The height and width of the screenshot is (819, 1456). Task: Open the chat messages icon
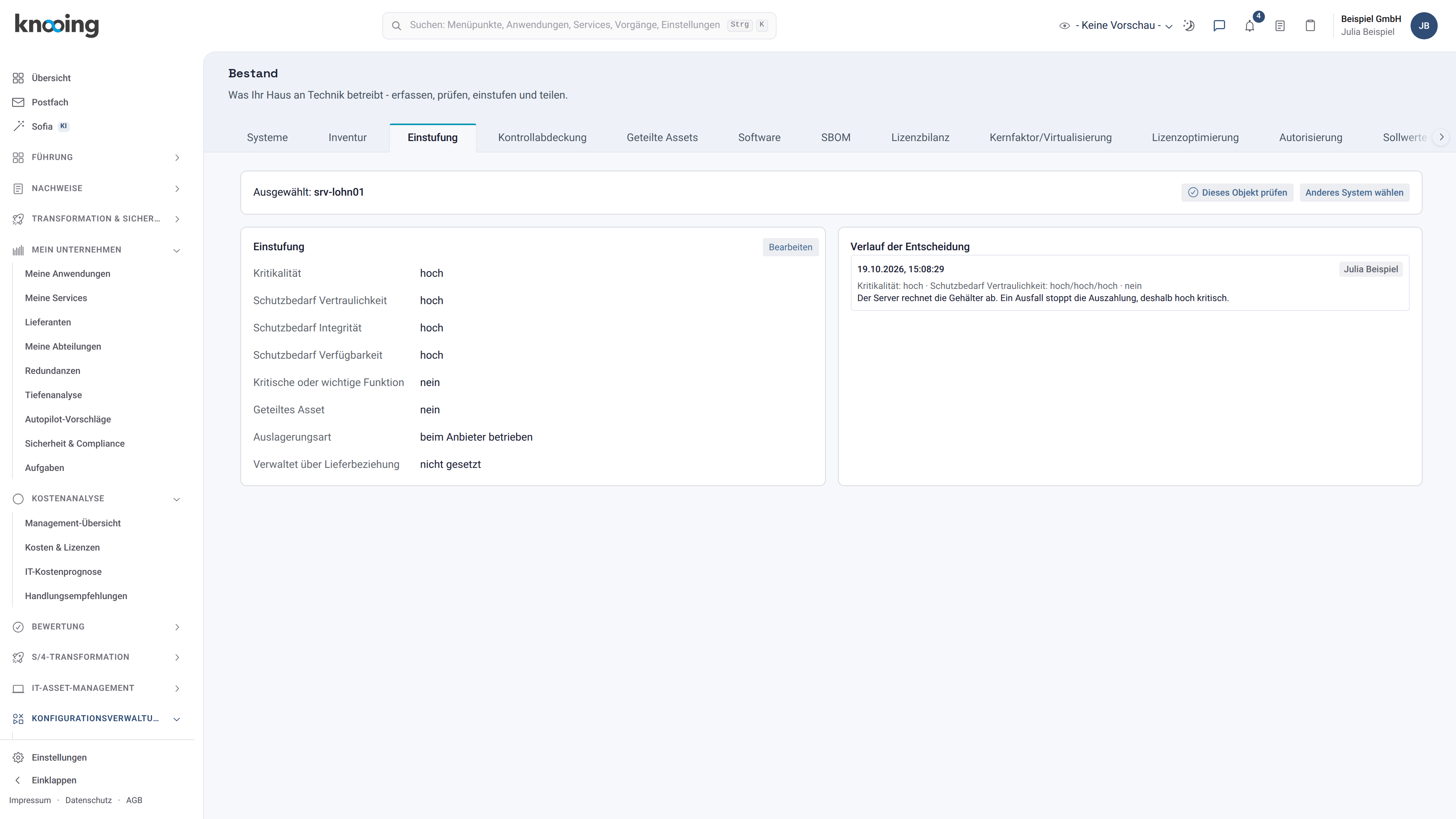pos(1219,25)
